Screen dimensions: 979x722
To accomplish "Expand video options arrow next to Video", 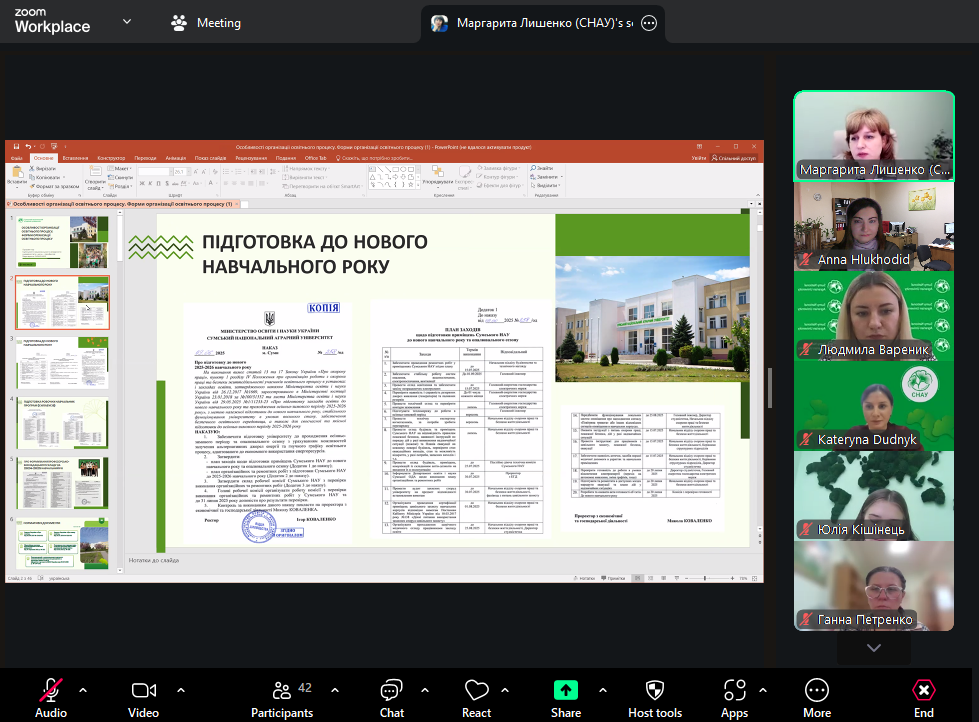I will (180, 689).
